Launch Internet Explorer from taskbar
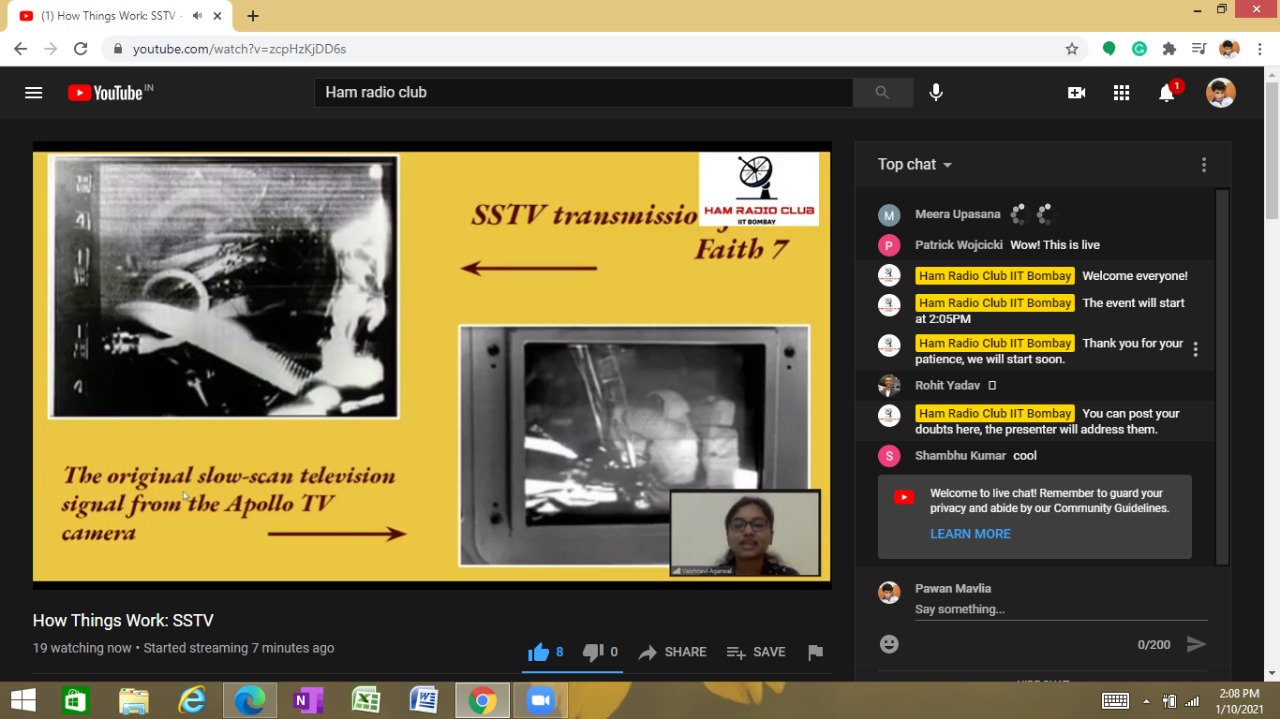The height and width of the screenshot is (719, 1280). [192, 700]
